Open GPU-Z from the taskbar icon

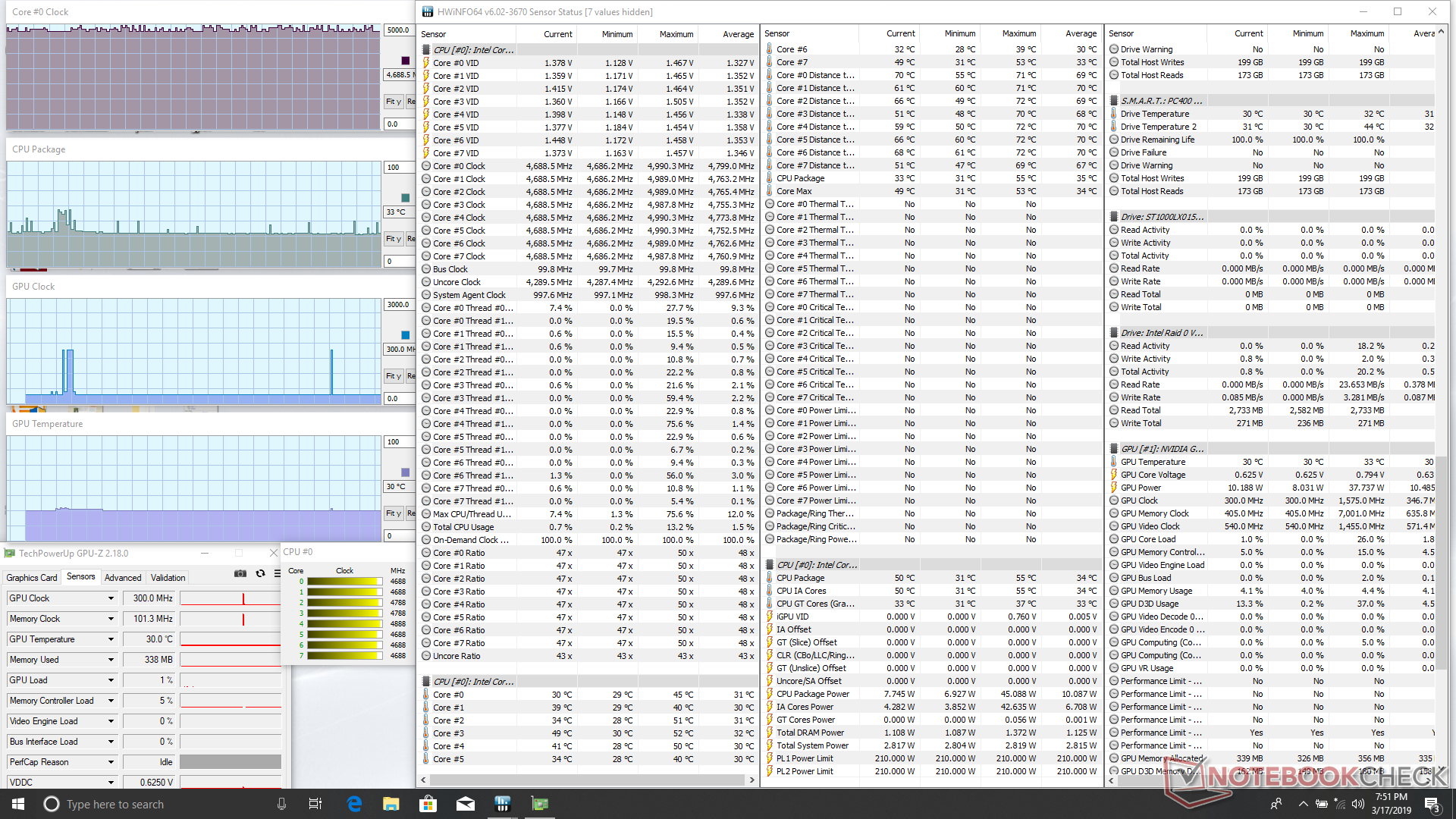pyautogui.click(x=539, y=804)
